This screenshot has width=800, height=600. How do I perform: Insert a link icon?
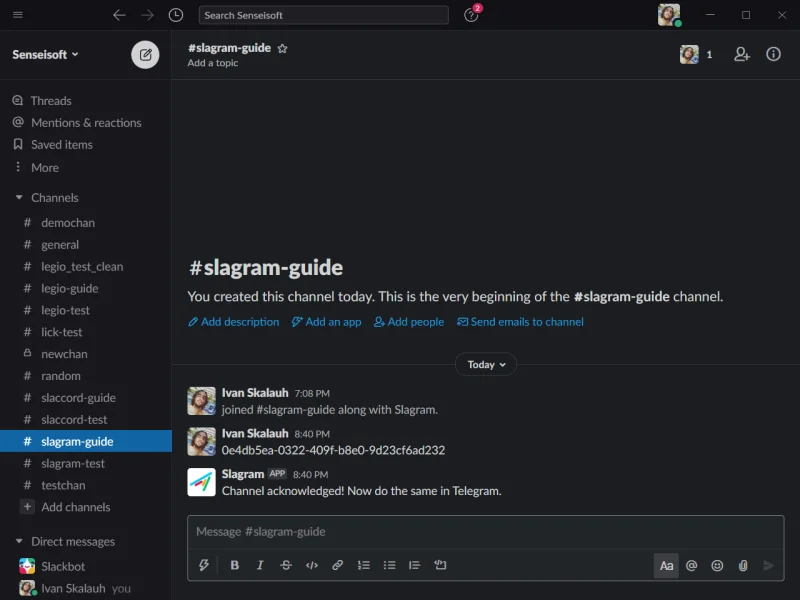point(337,565)
